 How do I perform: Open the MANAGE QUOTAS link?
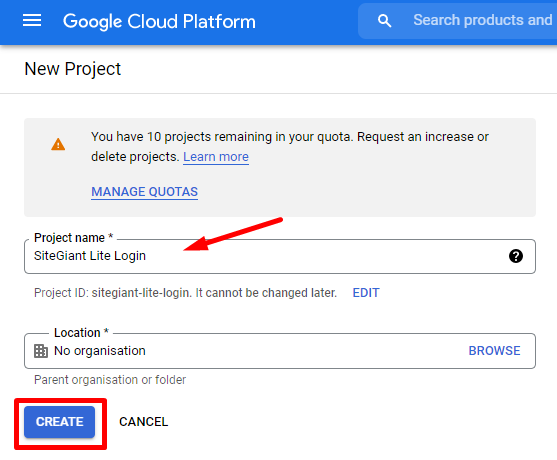(x=145, y=192)
